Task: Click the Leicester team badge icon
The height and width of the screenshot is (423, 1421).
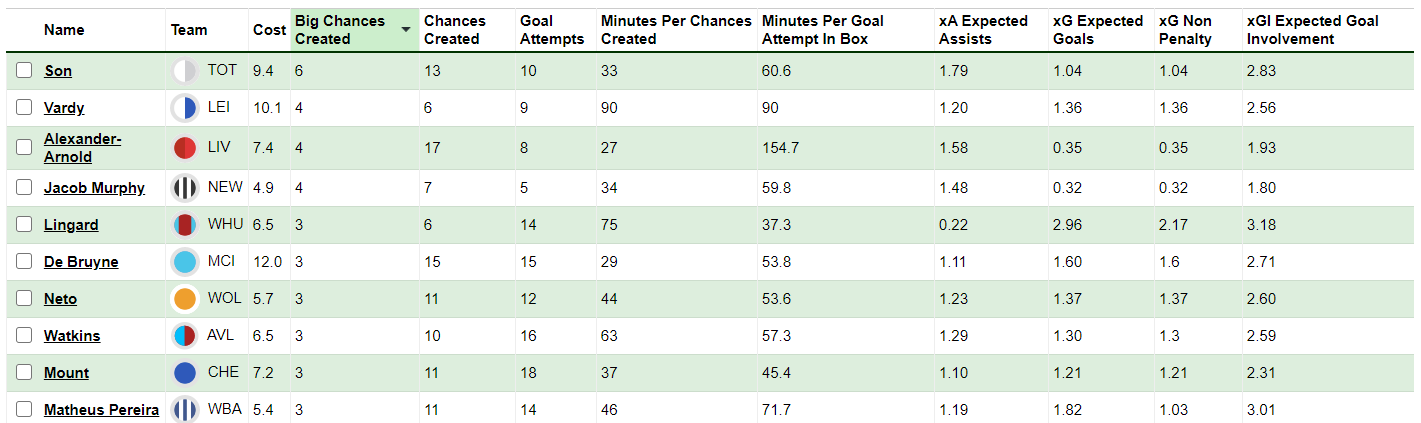Action: click(185, 108)
